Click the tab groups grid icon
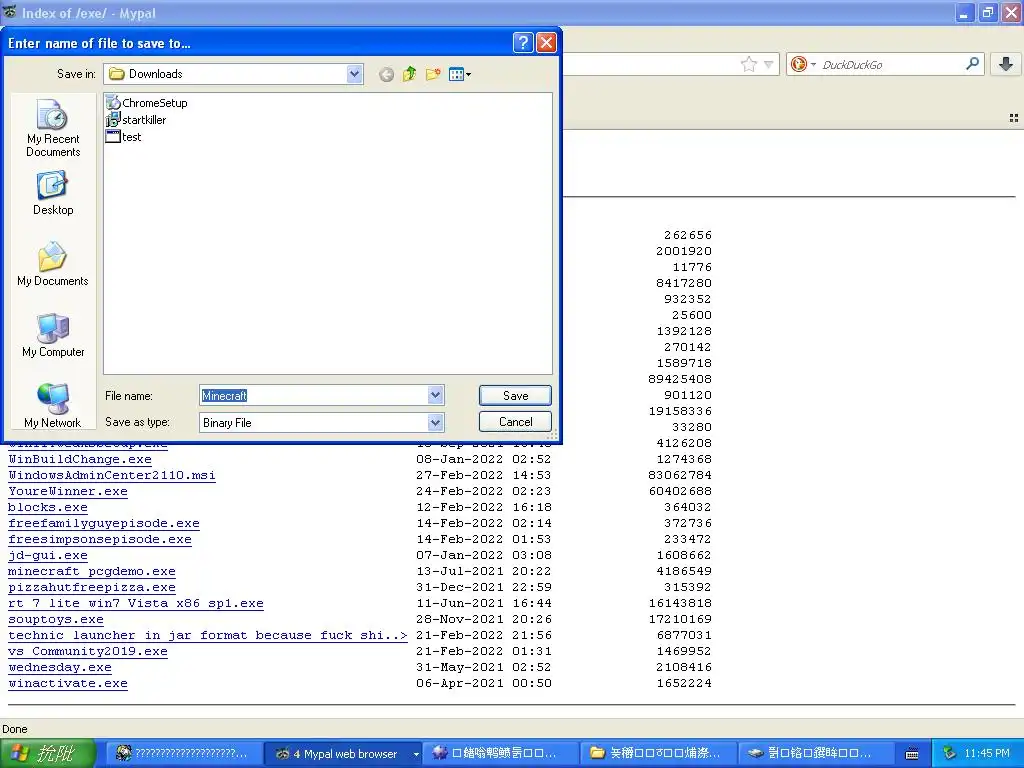 coord(1014,118)
